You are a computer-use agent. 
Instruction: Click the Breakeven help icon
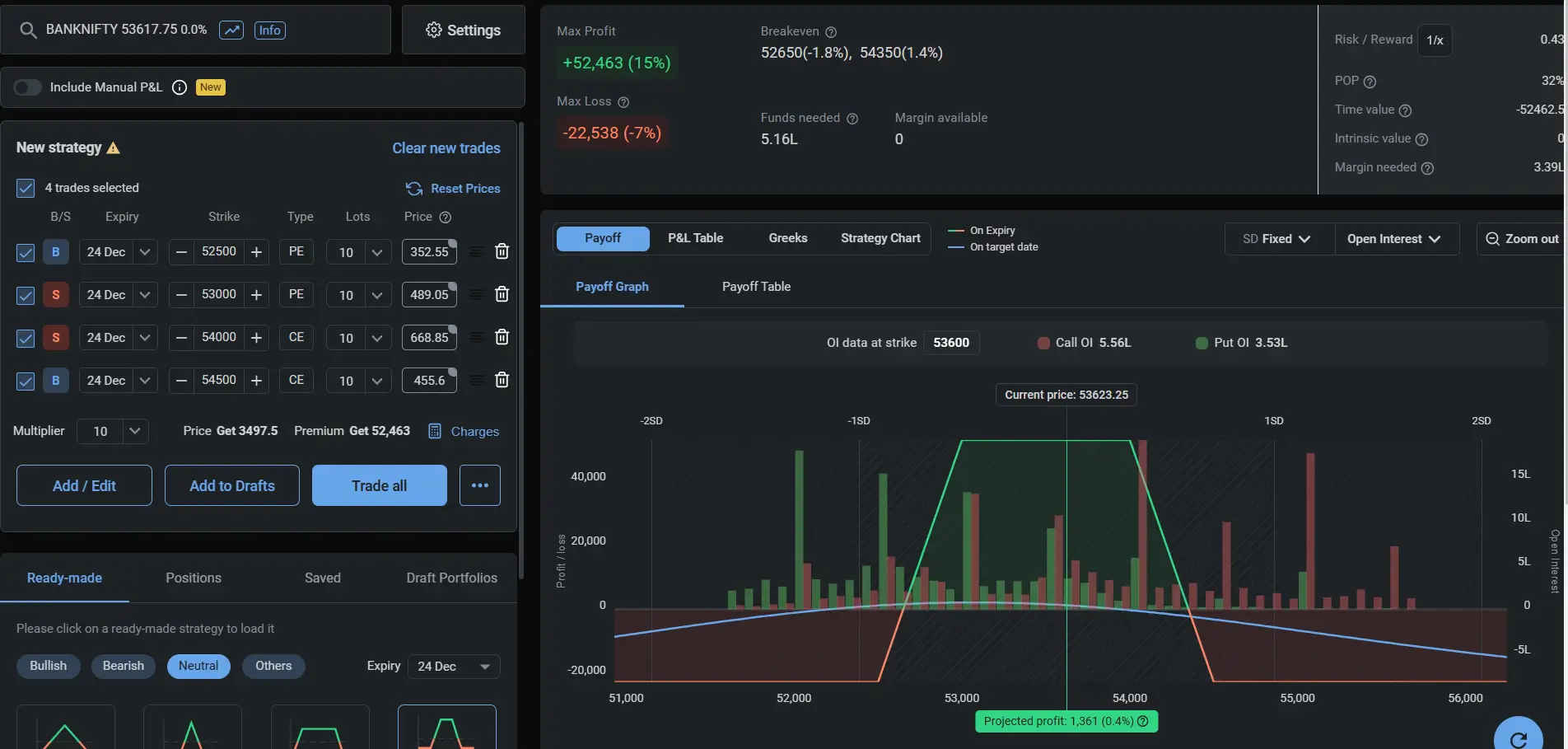pos(831,32)
